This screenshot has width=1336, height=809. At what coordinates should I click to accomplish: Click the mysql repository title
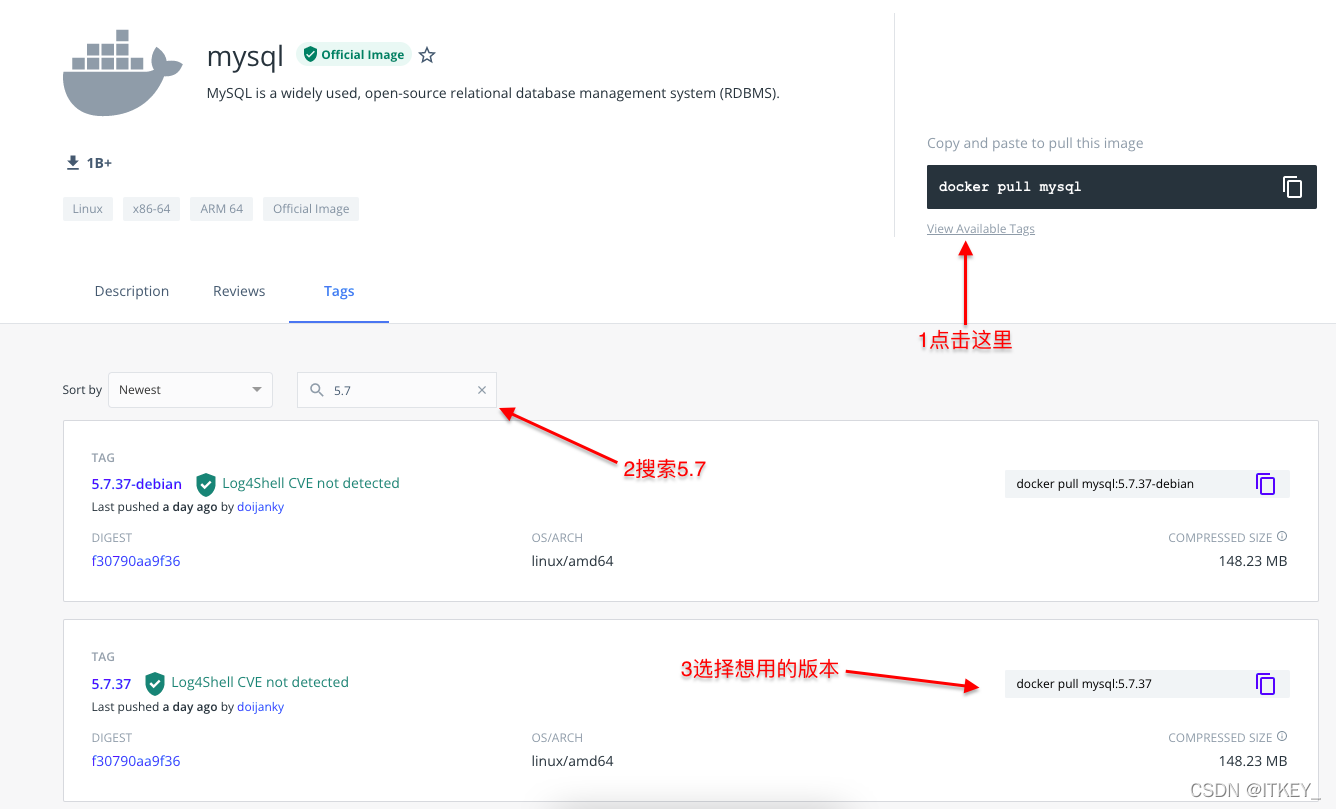245,56
